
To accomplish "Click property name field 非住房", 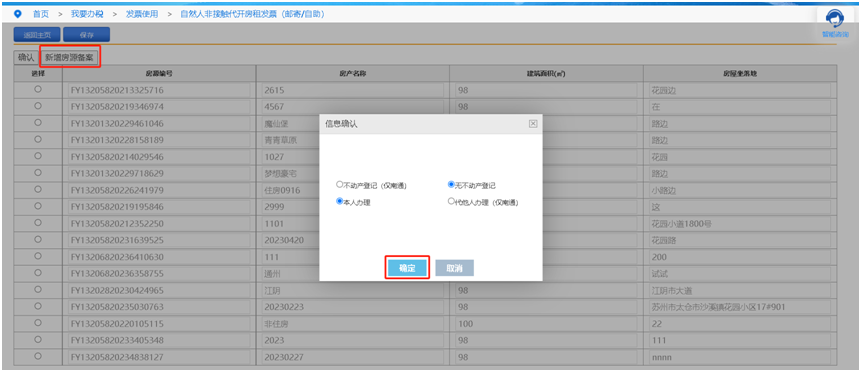I will (353, 324).
